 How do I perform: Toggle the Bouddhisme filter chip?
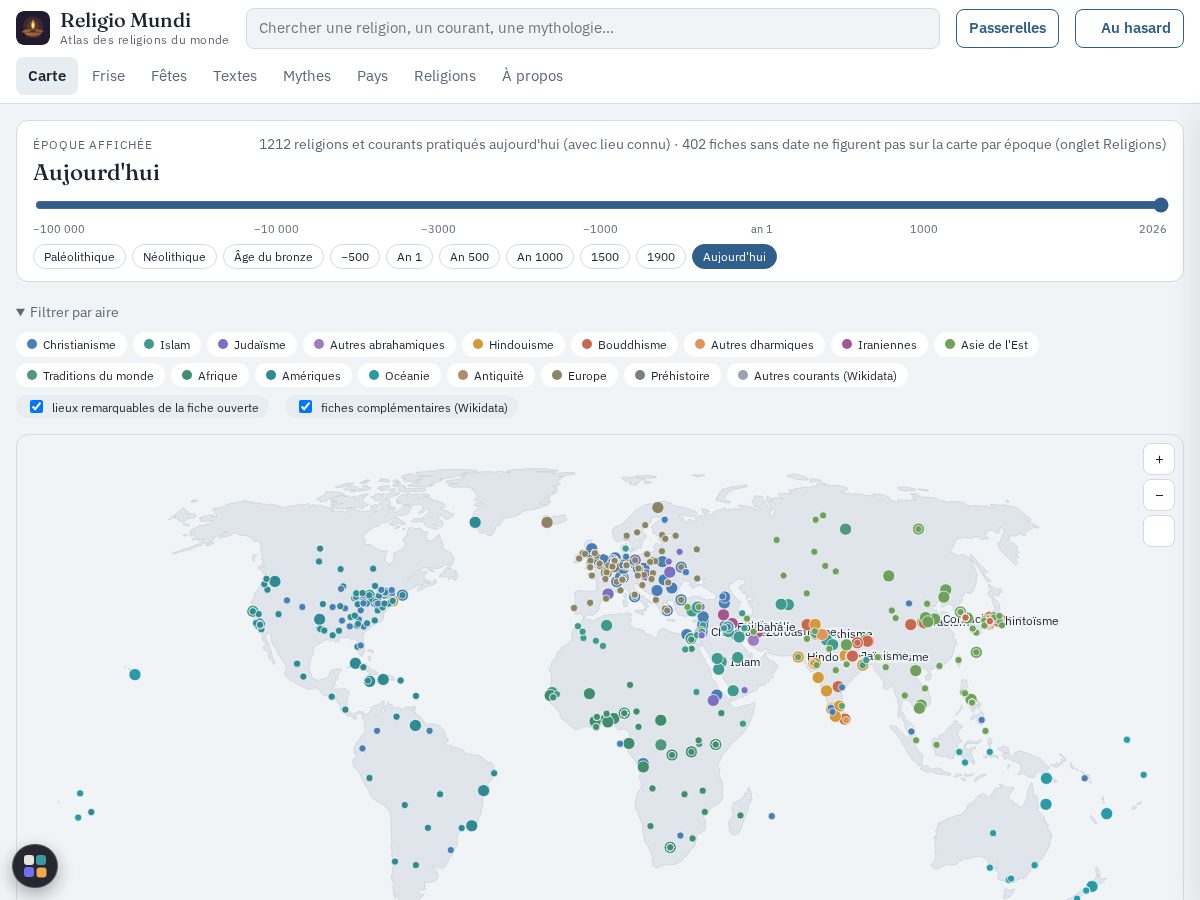pos(624,345)
